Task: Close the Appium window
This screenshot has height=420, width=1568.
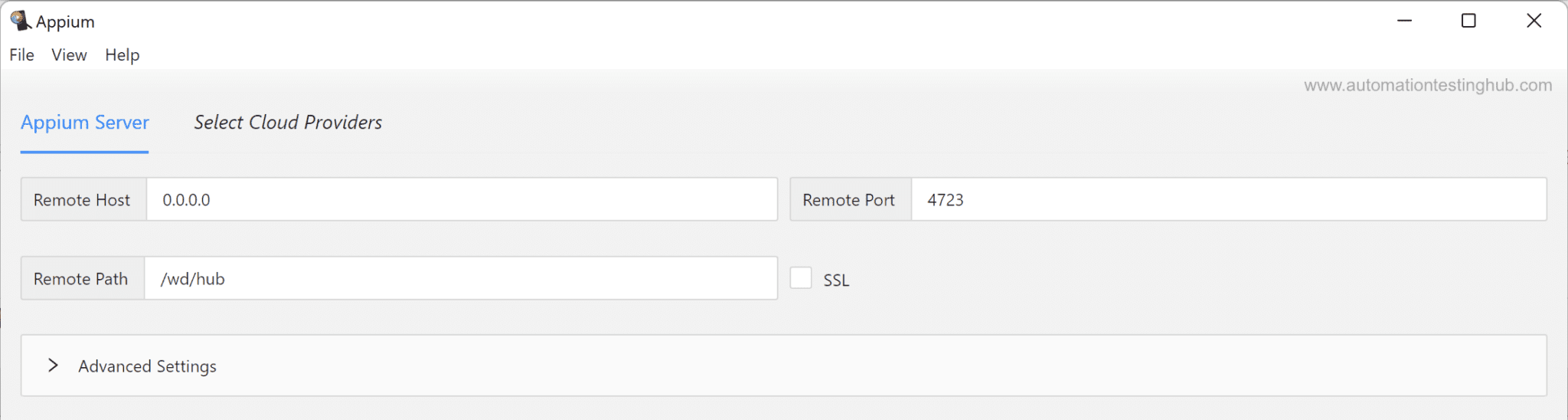Action: (1534, 21)
